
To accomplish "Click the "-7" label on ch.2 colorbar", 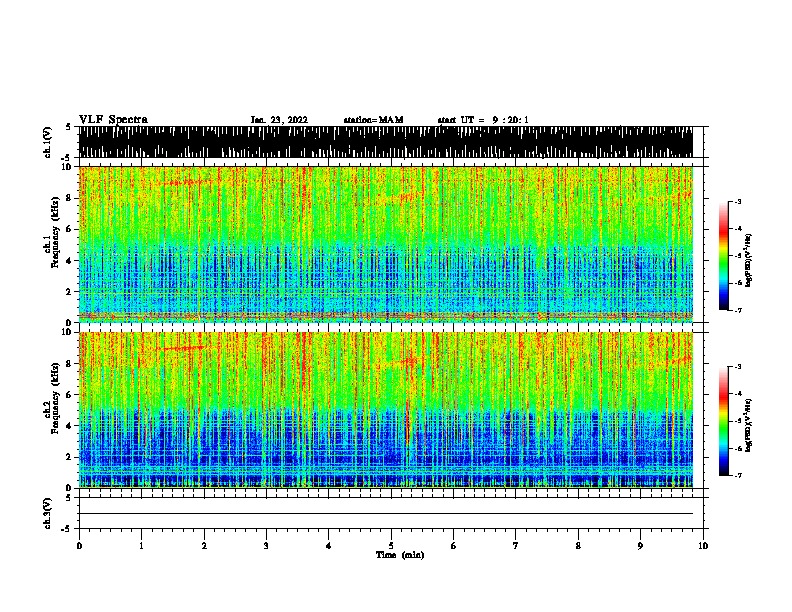I will point(737,476).
